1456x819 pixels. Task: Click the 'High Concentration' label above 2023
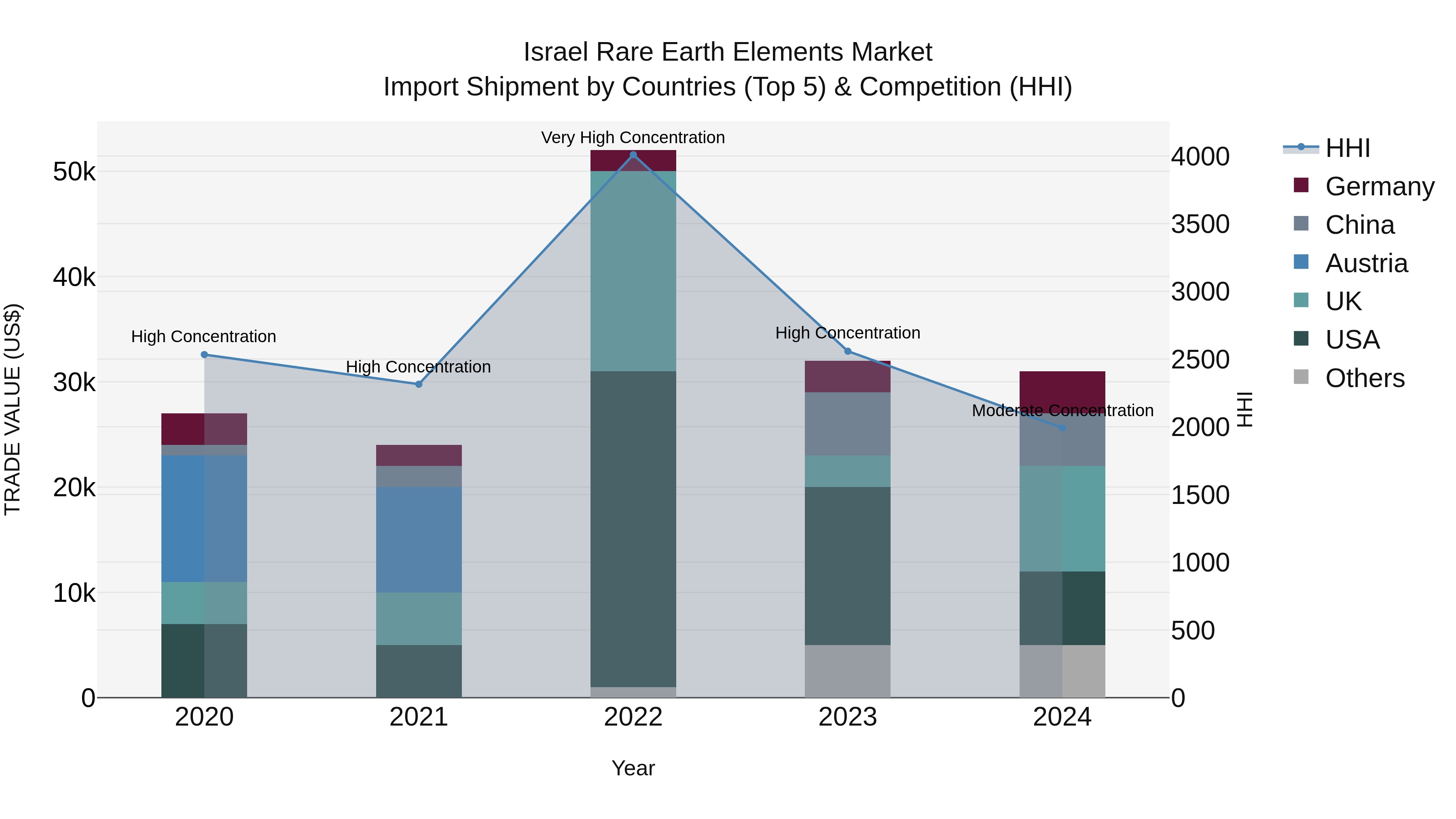pos(848,333)
